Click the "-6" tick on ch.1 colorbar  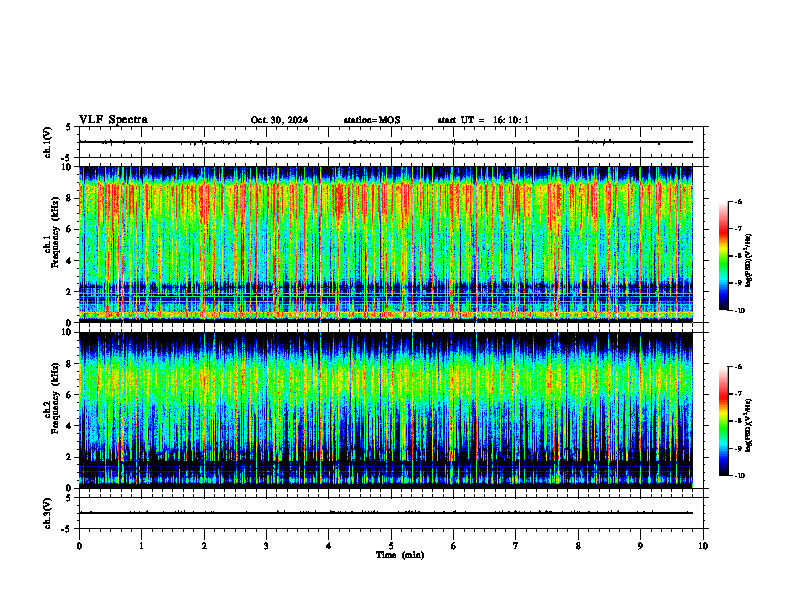coord(738,201)
